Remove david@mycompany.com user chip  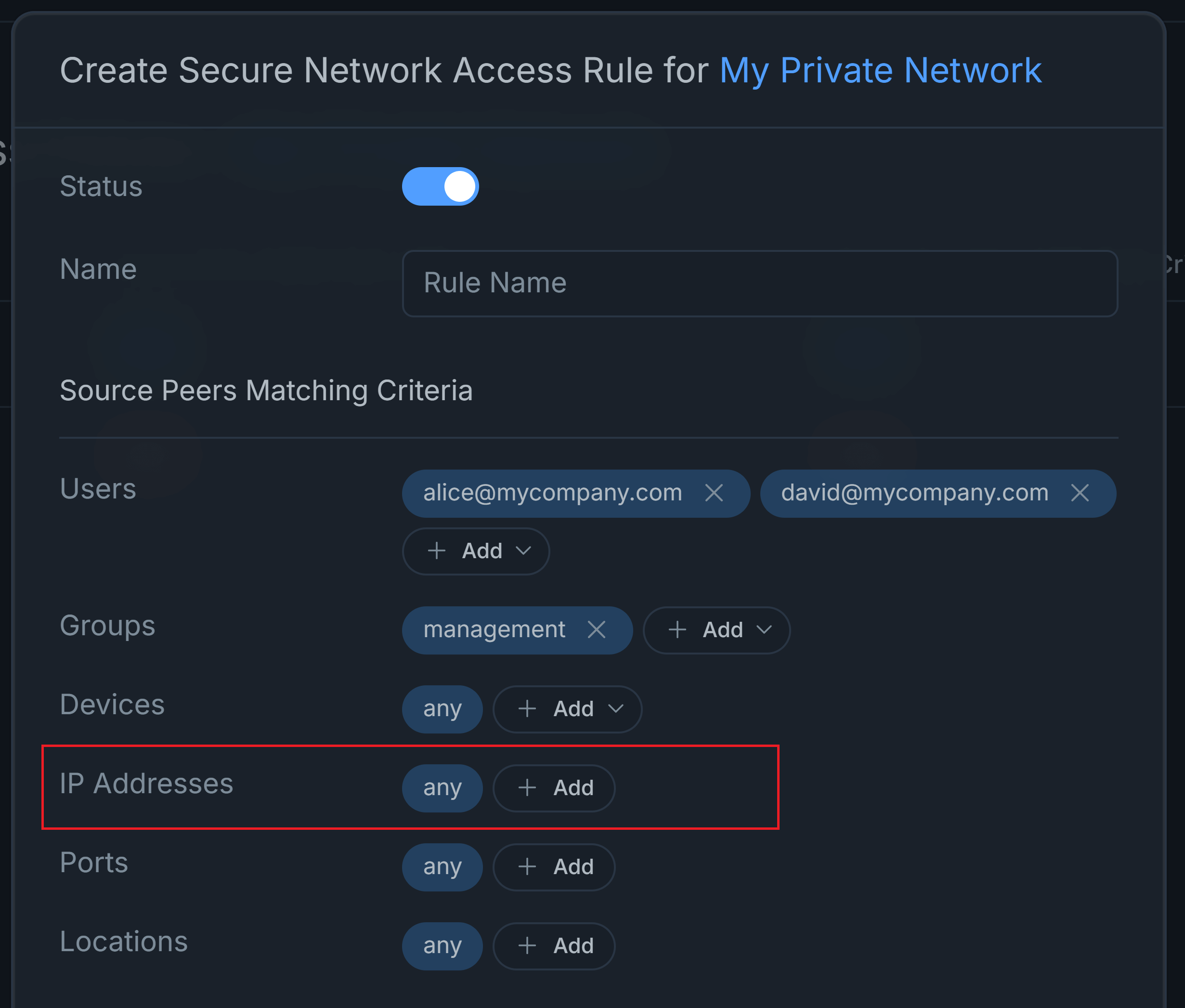1079,493
